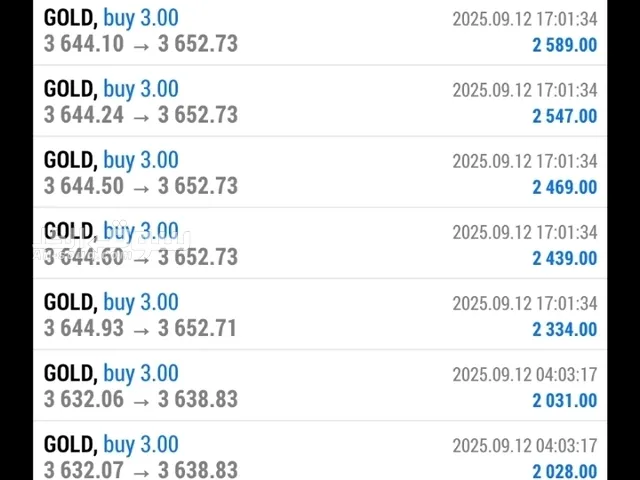Click the 2 028.00 profit value
640x480 pixels.
point(564,471)
